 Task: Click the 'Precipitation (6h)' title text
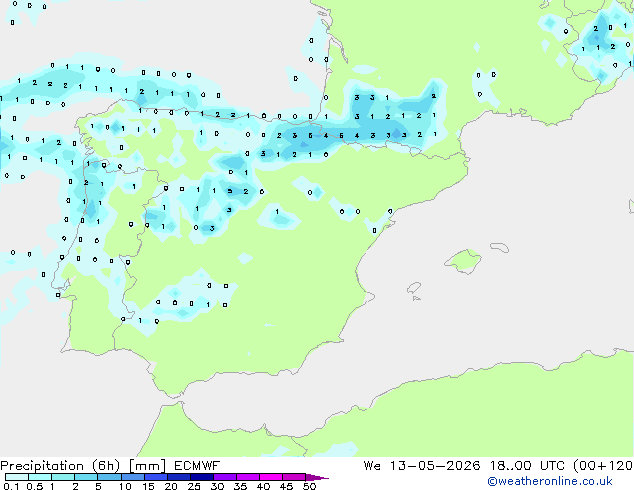(x=60, y=466)
